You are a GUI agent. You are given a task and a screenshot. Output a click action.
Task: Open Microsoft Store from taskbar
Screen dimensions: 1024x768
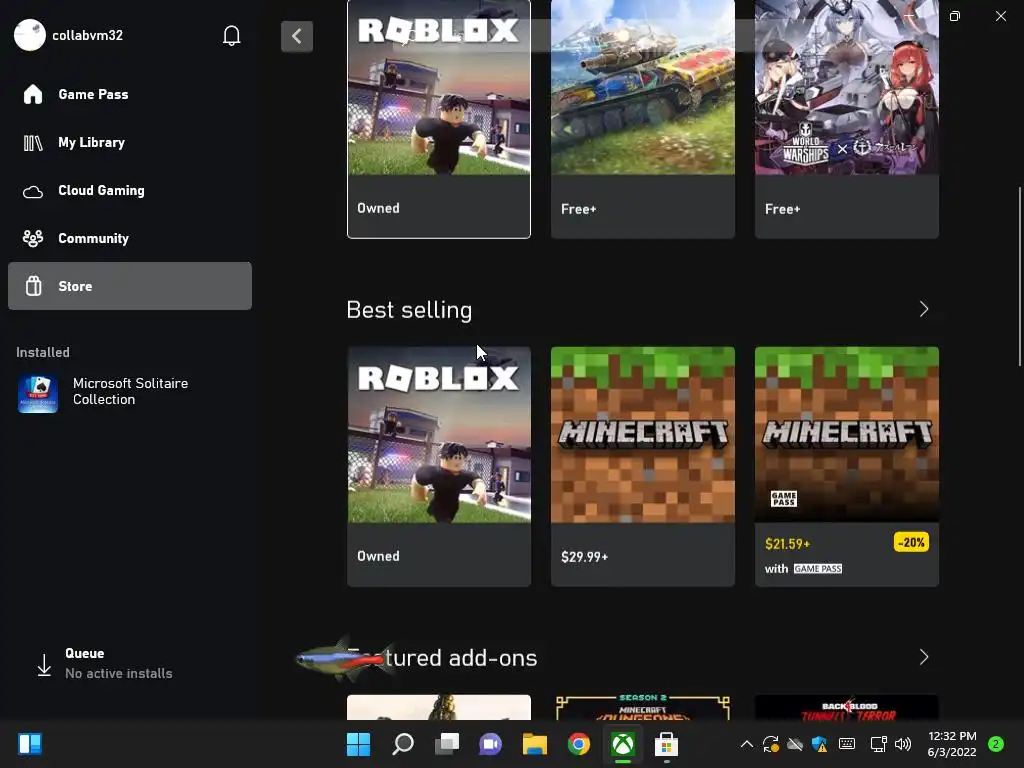(666, 744)
